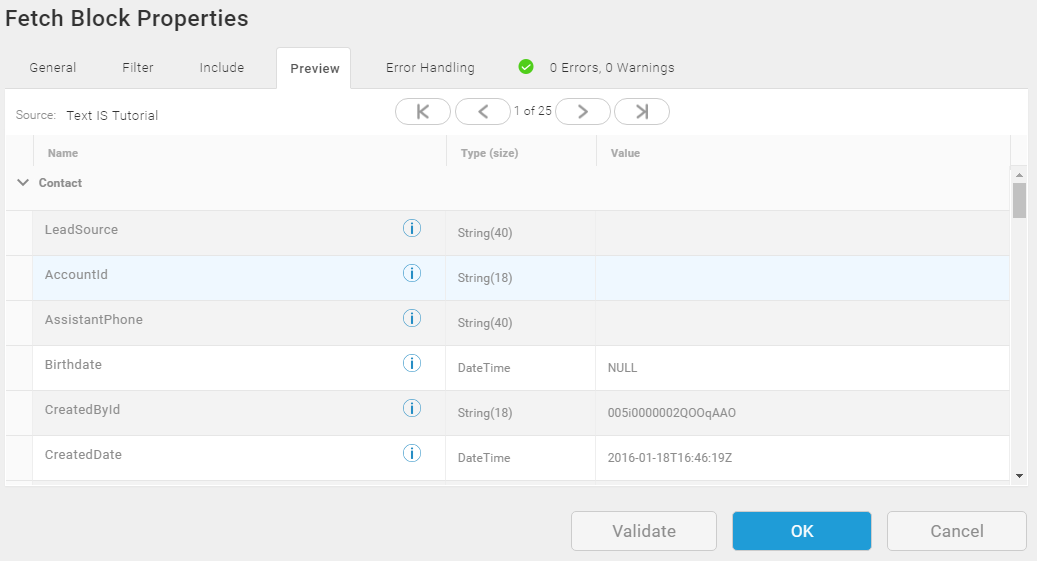Click String(40) type of AssistantPhone

[x=485, y=323]
